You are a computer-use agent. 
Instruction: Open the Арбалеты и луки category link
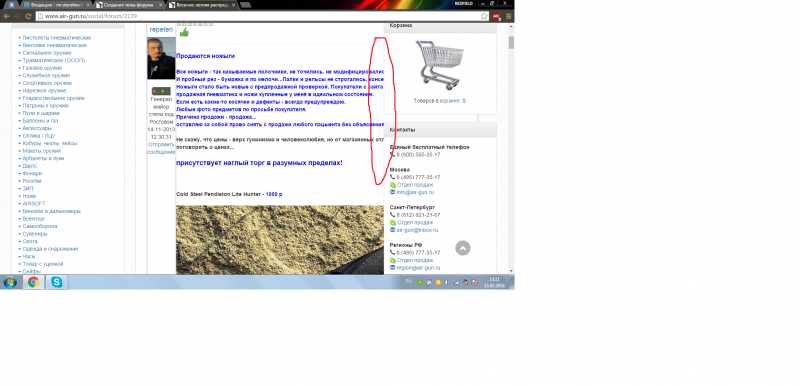click(x=43, y=159)
